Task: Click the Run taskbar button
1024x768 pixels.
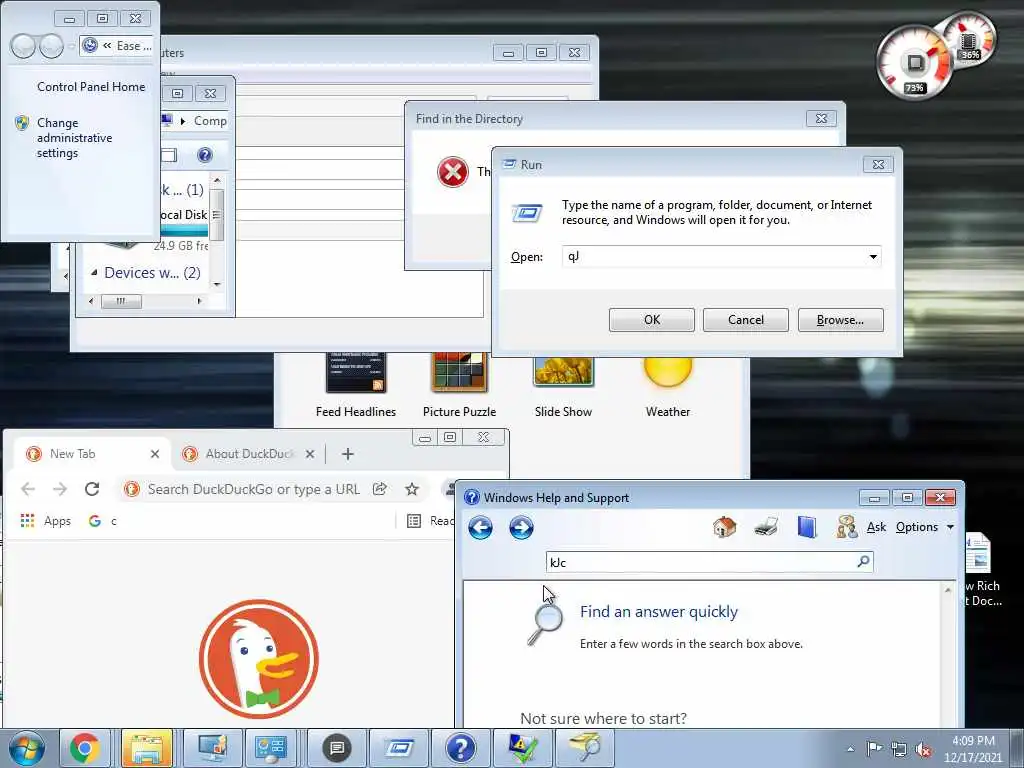Action: (x=399, y=748)
